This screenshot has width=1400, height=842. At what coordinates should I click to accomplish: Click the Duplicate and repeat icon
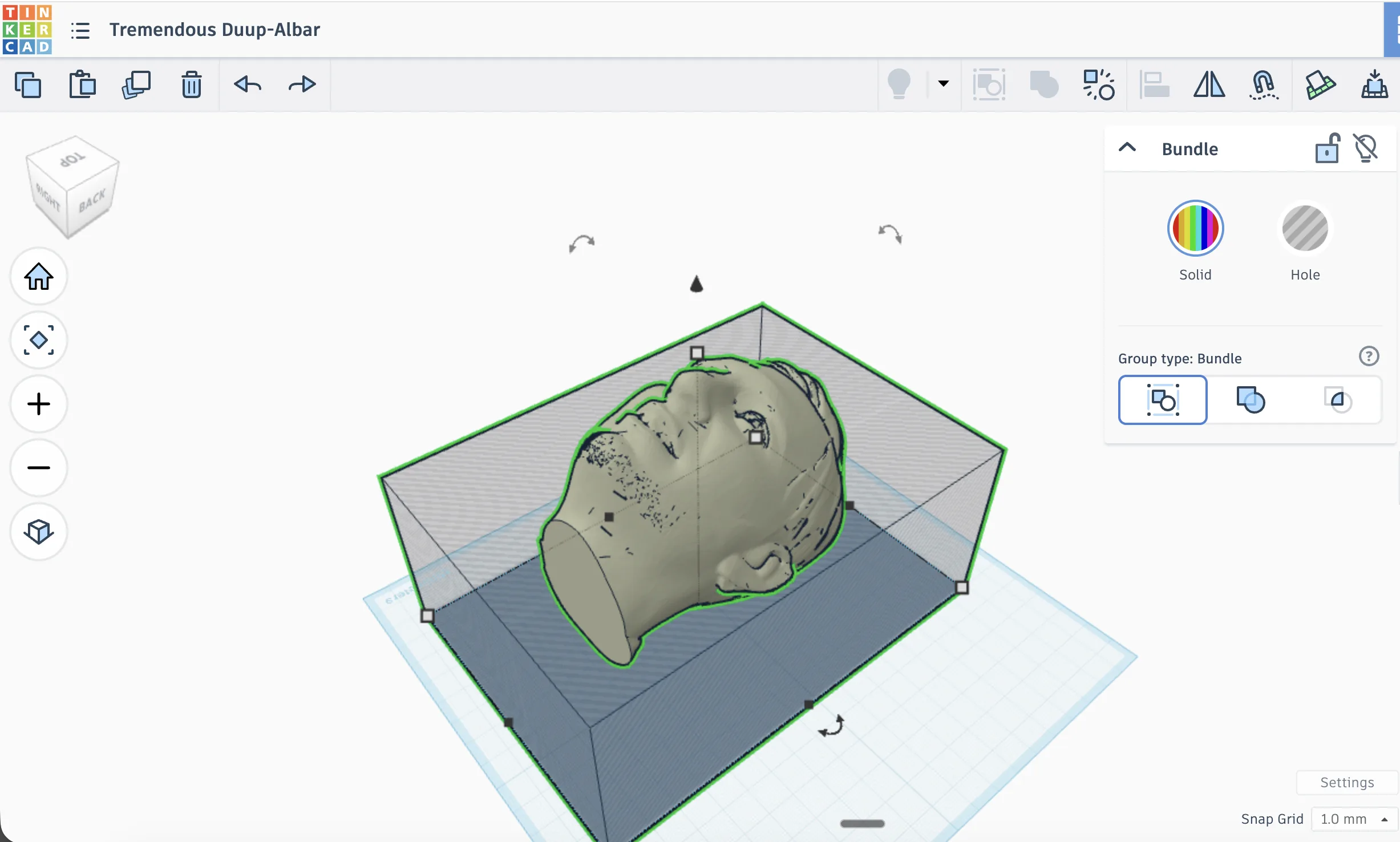coord(136,85)
